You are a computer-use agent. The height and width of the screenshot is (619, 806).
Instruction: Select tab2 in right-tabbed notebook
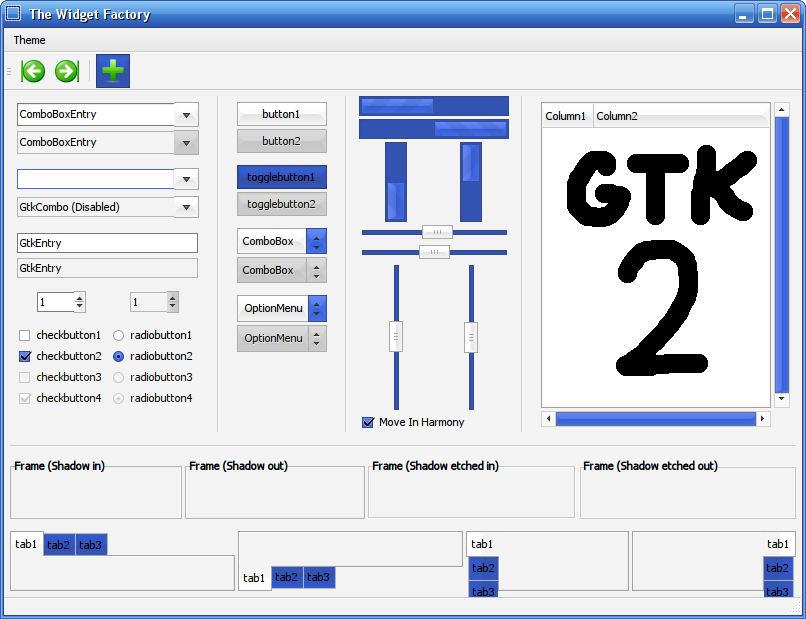(x=777, y=568)
